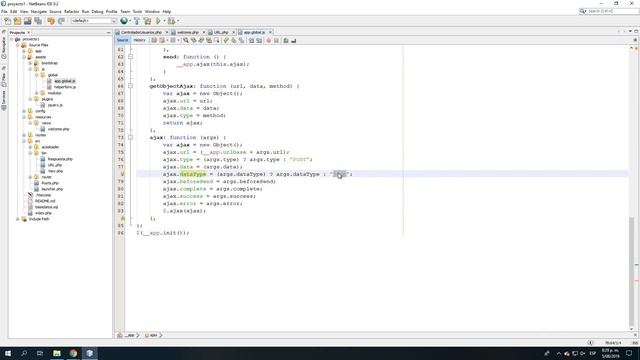Viewport: 640px width, 360px height.
Task: Click the New File toolbar icon
Action: click(x=7, y=21)
